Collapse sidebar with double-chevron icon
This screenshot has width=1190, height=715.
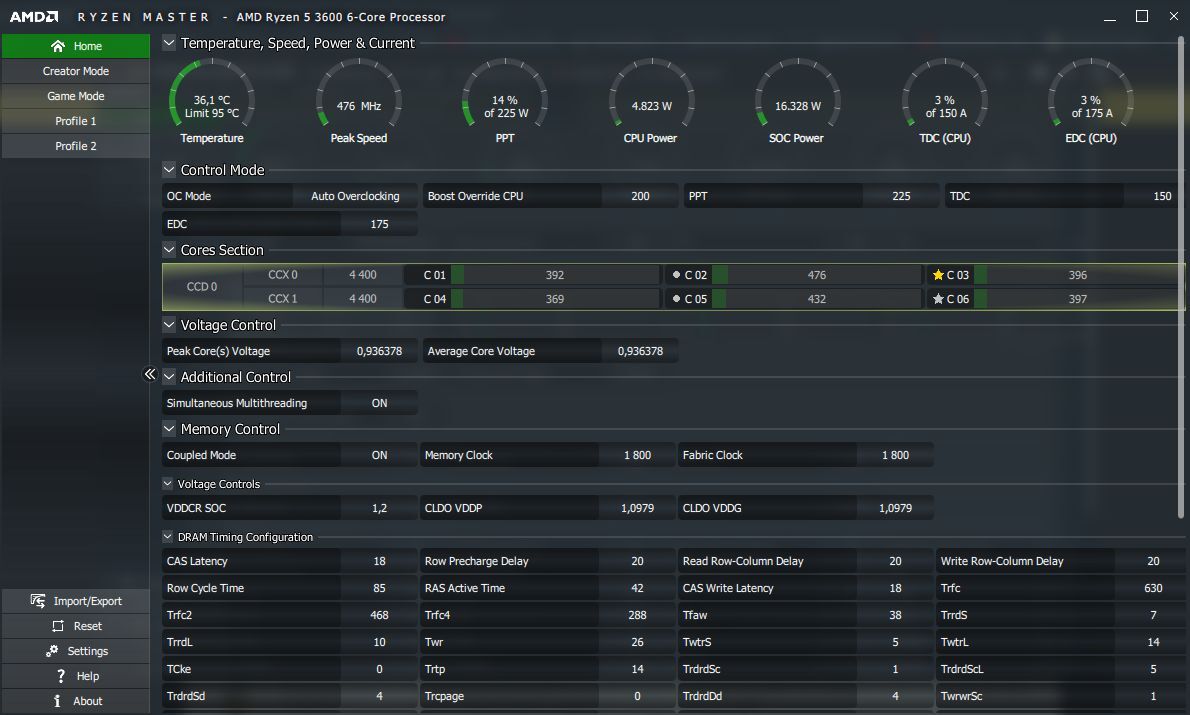[150, 373]
